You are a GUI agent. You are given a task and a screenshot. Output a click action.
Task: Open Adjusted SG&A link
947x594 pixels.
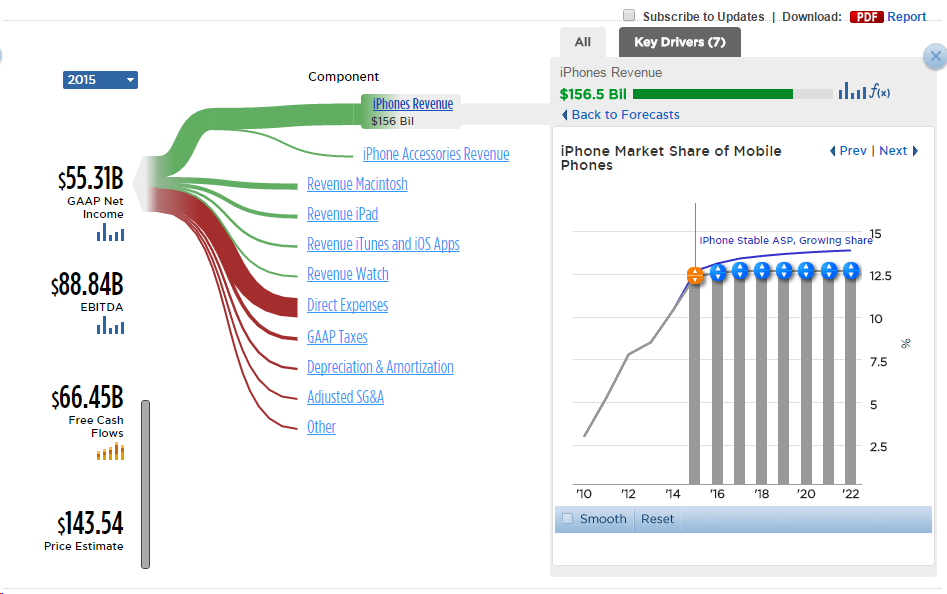345,397
